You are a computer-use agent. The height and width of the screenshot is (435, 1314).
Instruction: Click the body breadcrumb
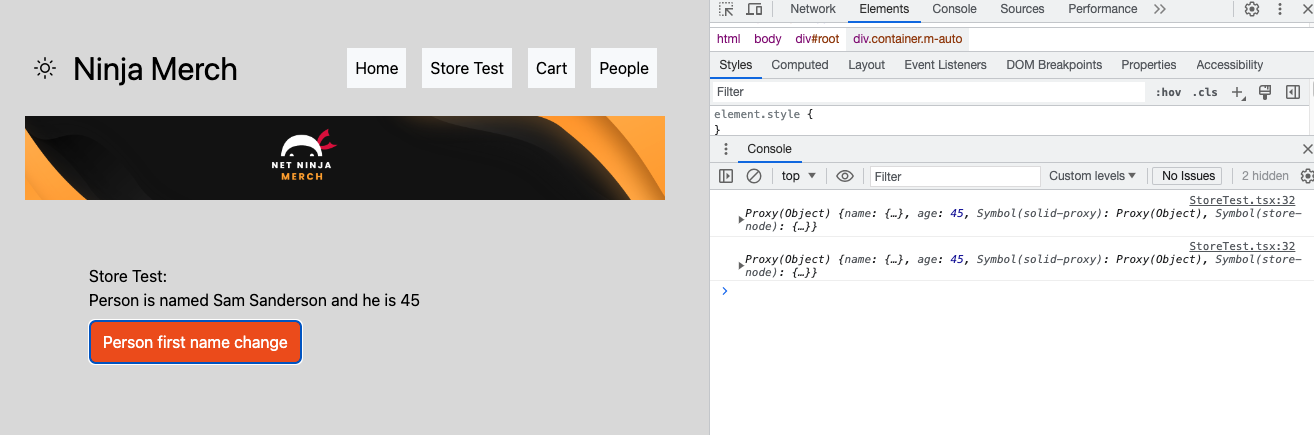pyautogui.click(x=768, y=39)
